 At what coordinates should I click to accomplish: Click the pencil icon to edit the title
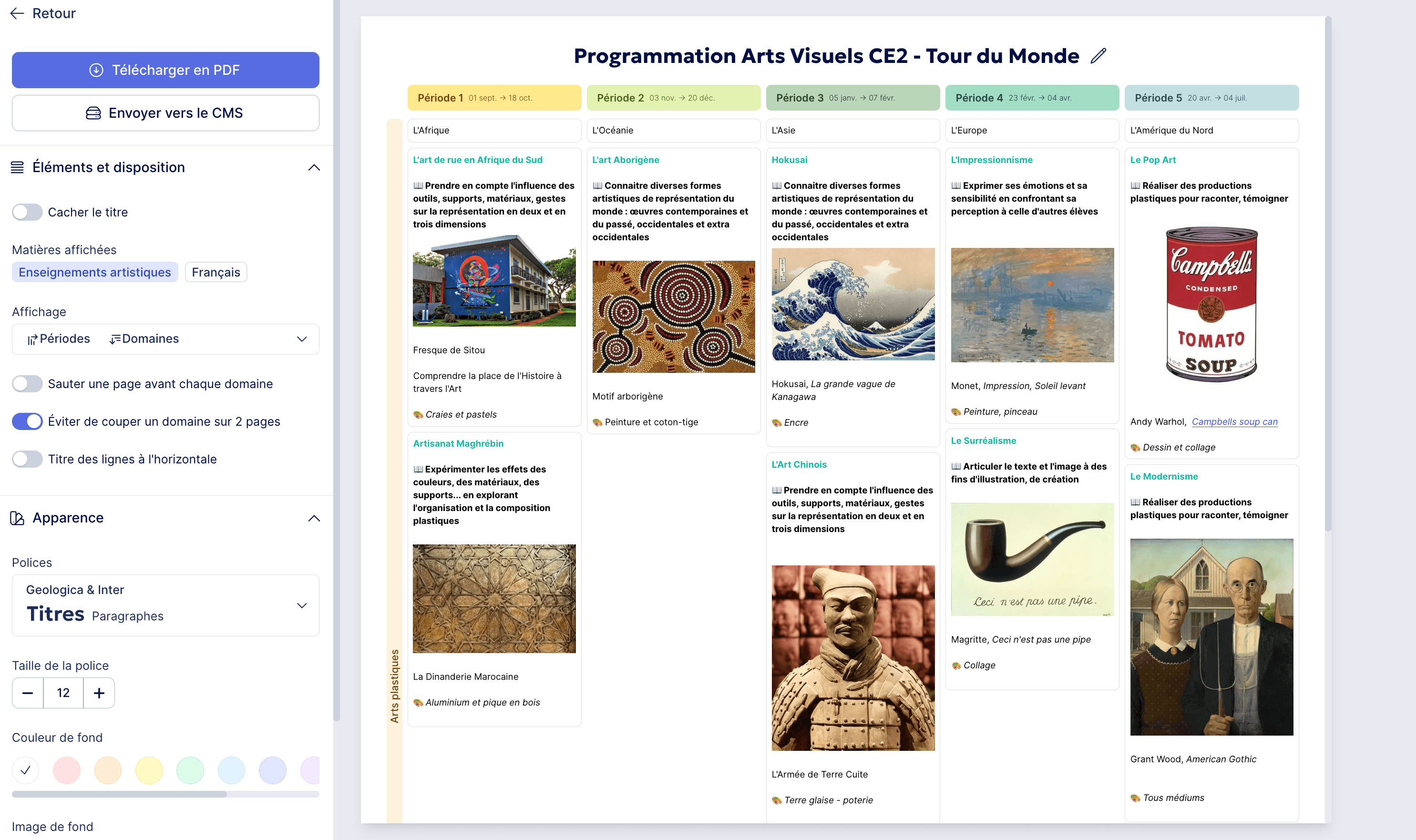[x=1098, y=55]
